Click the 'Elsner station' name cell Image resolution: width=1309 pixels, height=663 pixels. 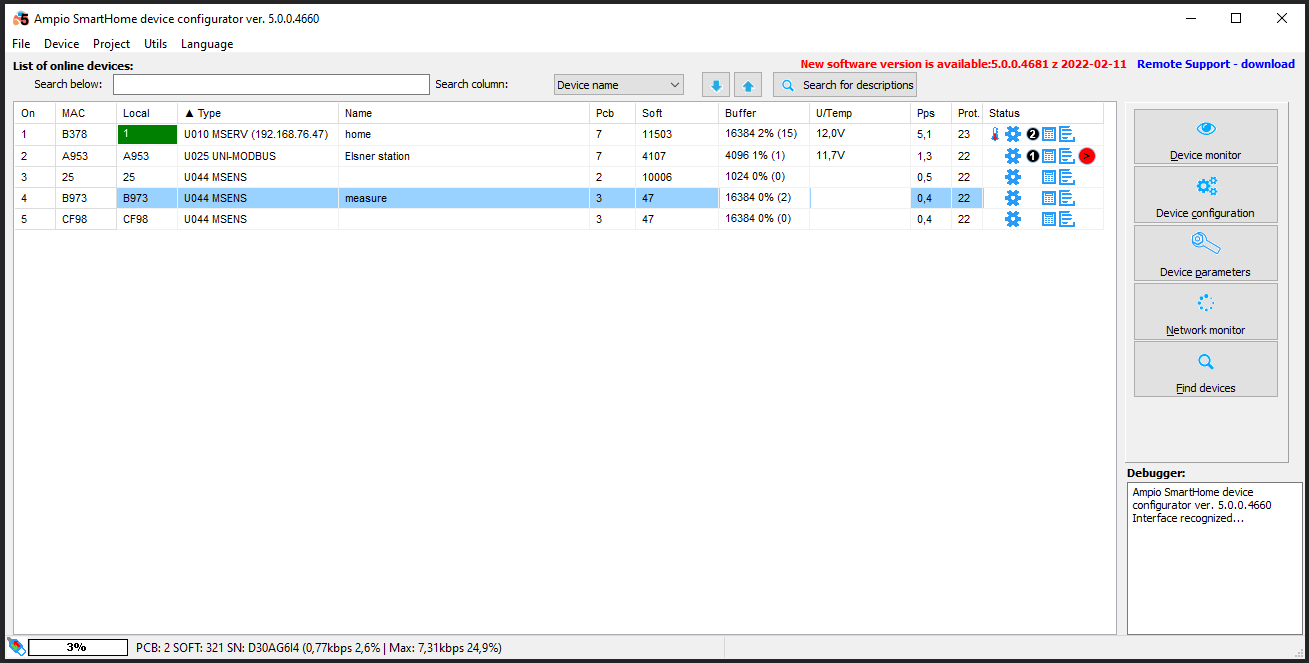tap(464, 156)
